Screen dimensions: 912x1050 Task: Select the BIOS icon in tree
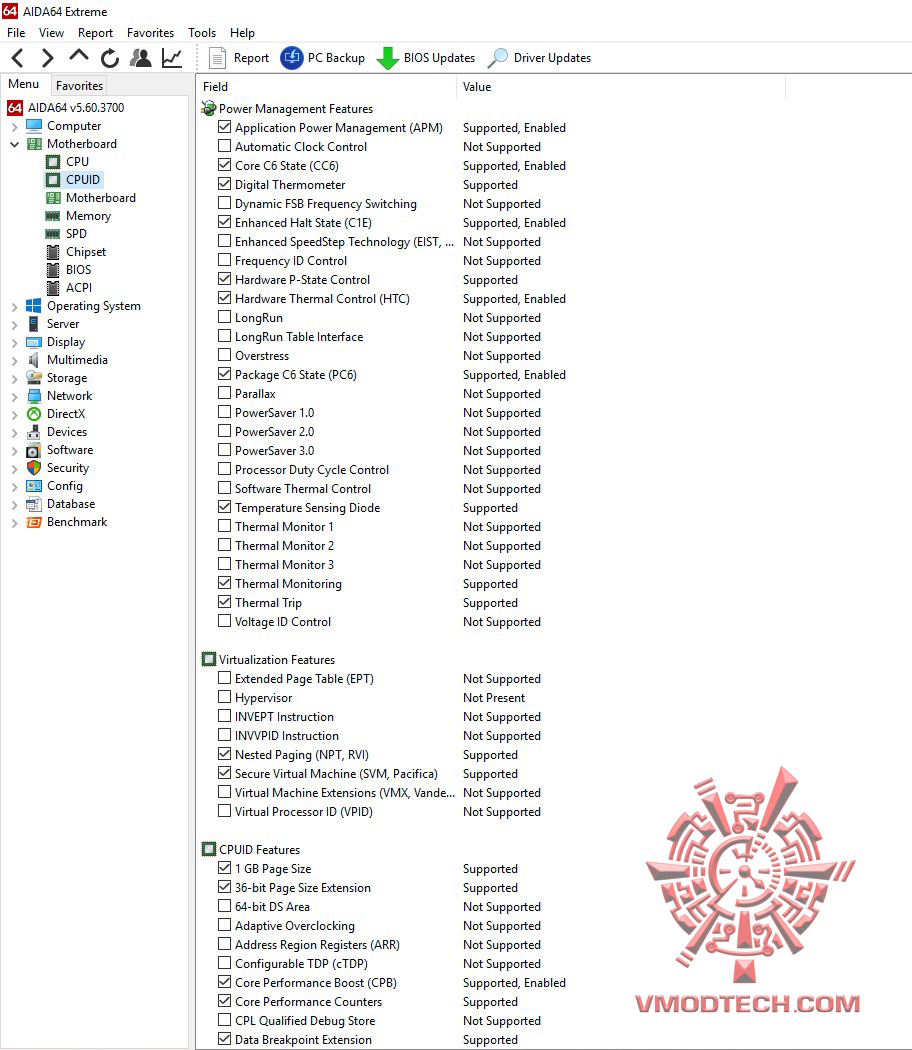click(53, 270)
